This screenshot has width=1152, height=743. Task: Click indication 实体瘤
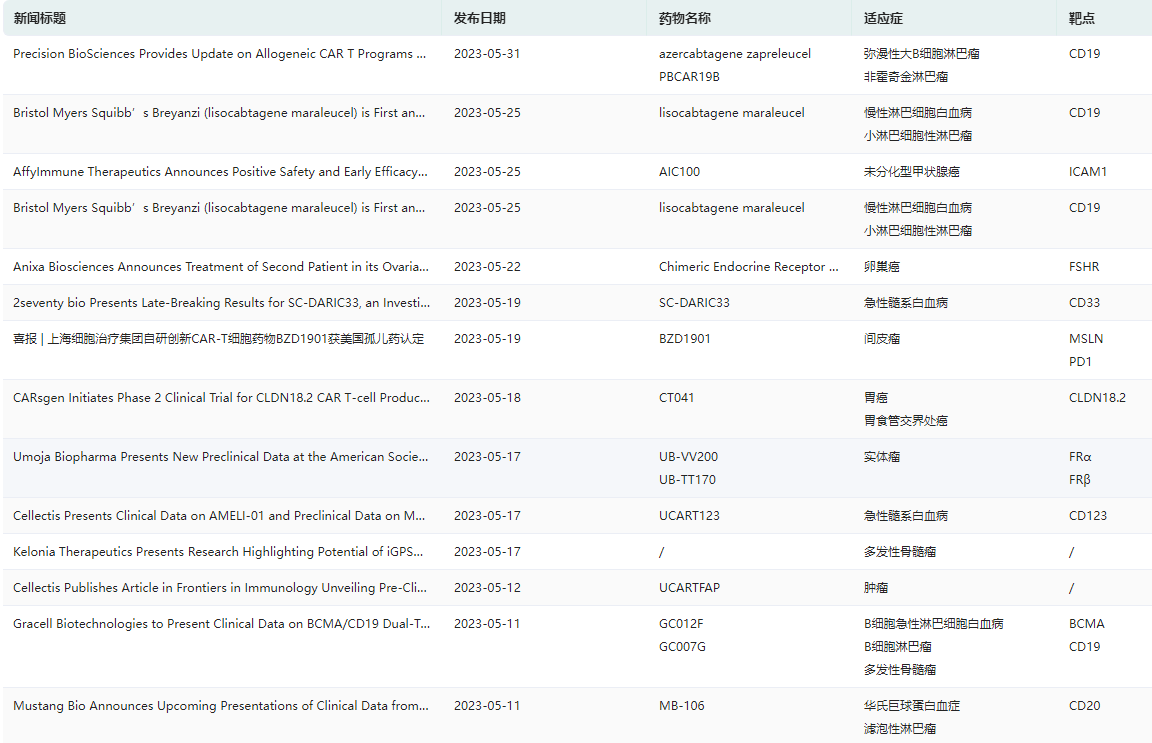tap(882, 456)
